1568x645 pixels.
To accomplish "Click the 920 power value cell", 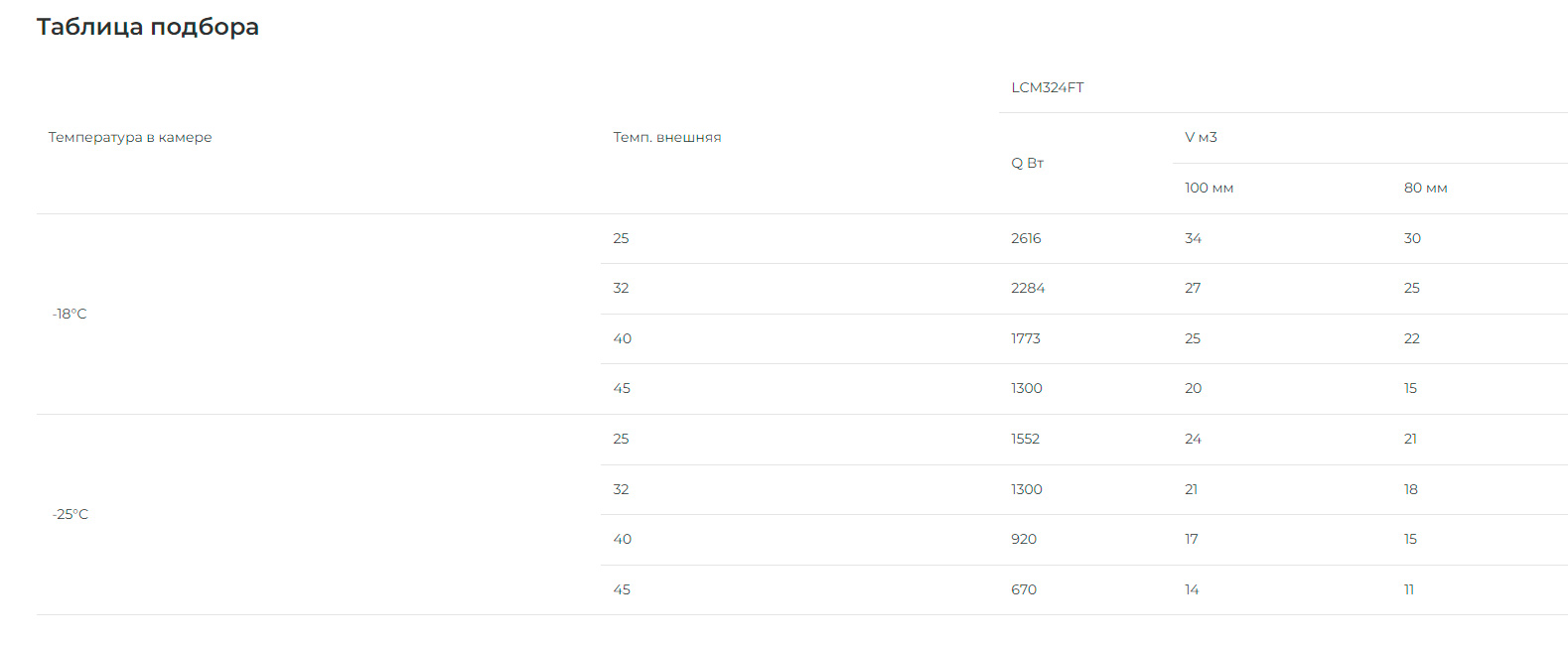I will click(1024, 539).
